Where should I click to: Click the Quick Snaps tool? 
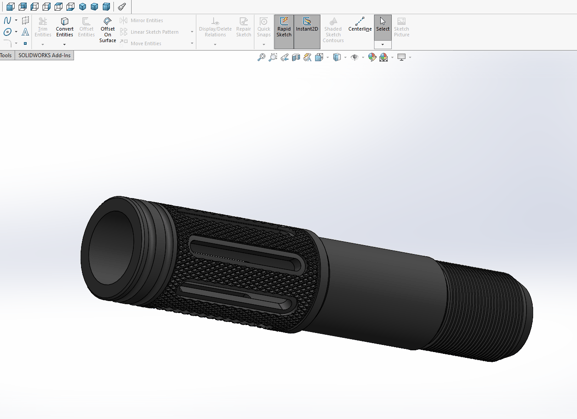point(263,27)
